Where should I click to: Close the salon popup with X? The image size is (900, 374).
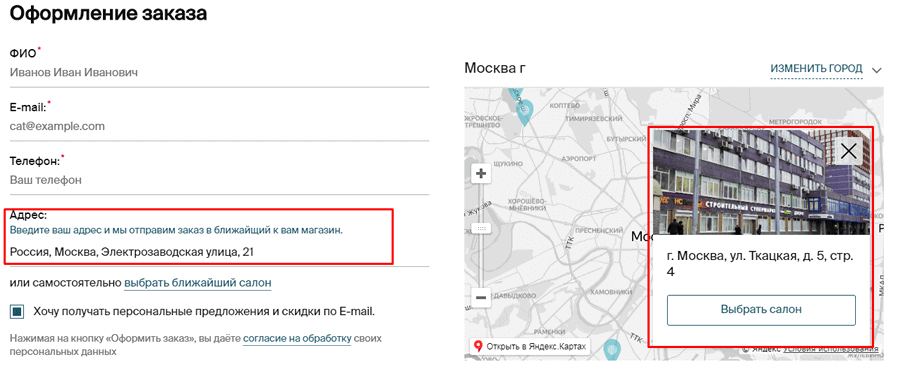click(848, 151)
